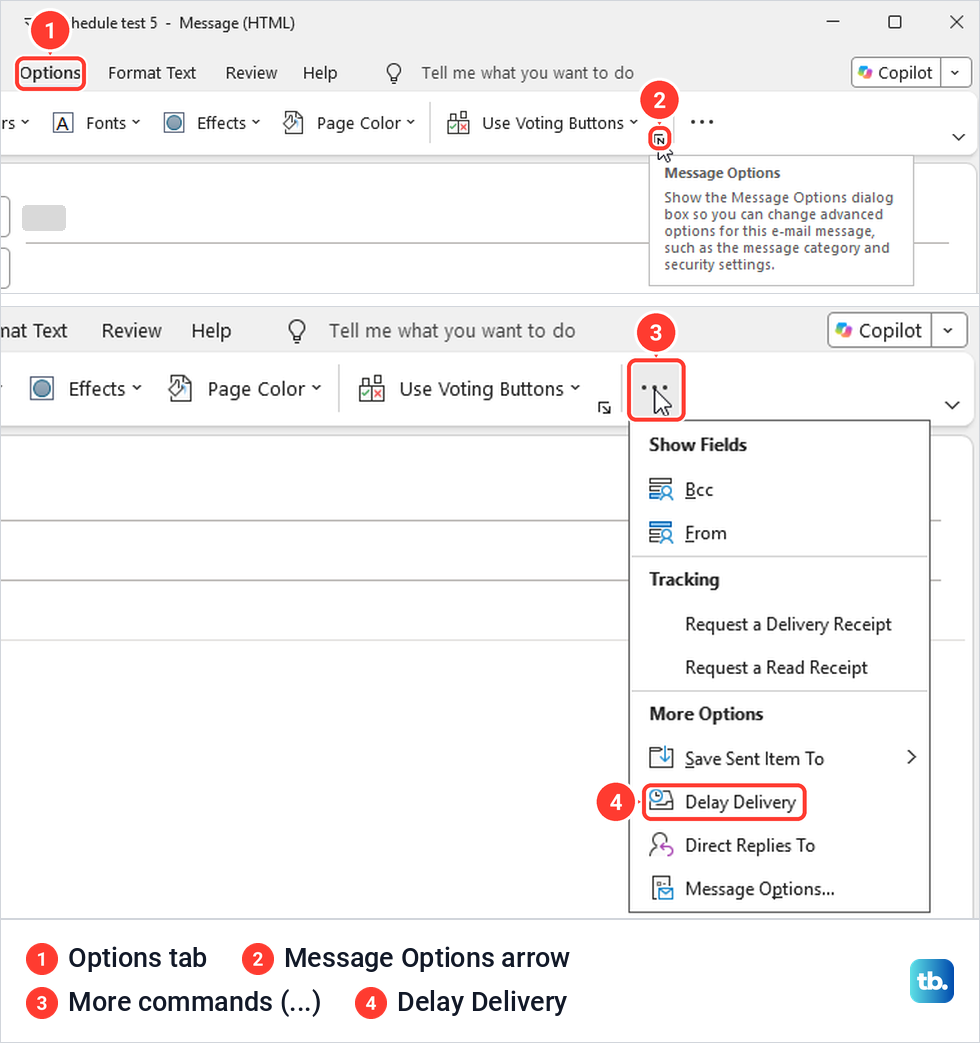The image size is (980, 1043).
Task: Open the Review tab in the window with the open menu
Action: pos(132,331)
